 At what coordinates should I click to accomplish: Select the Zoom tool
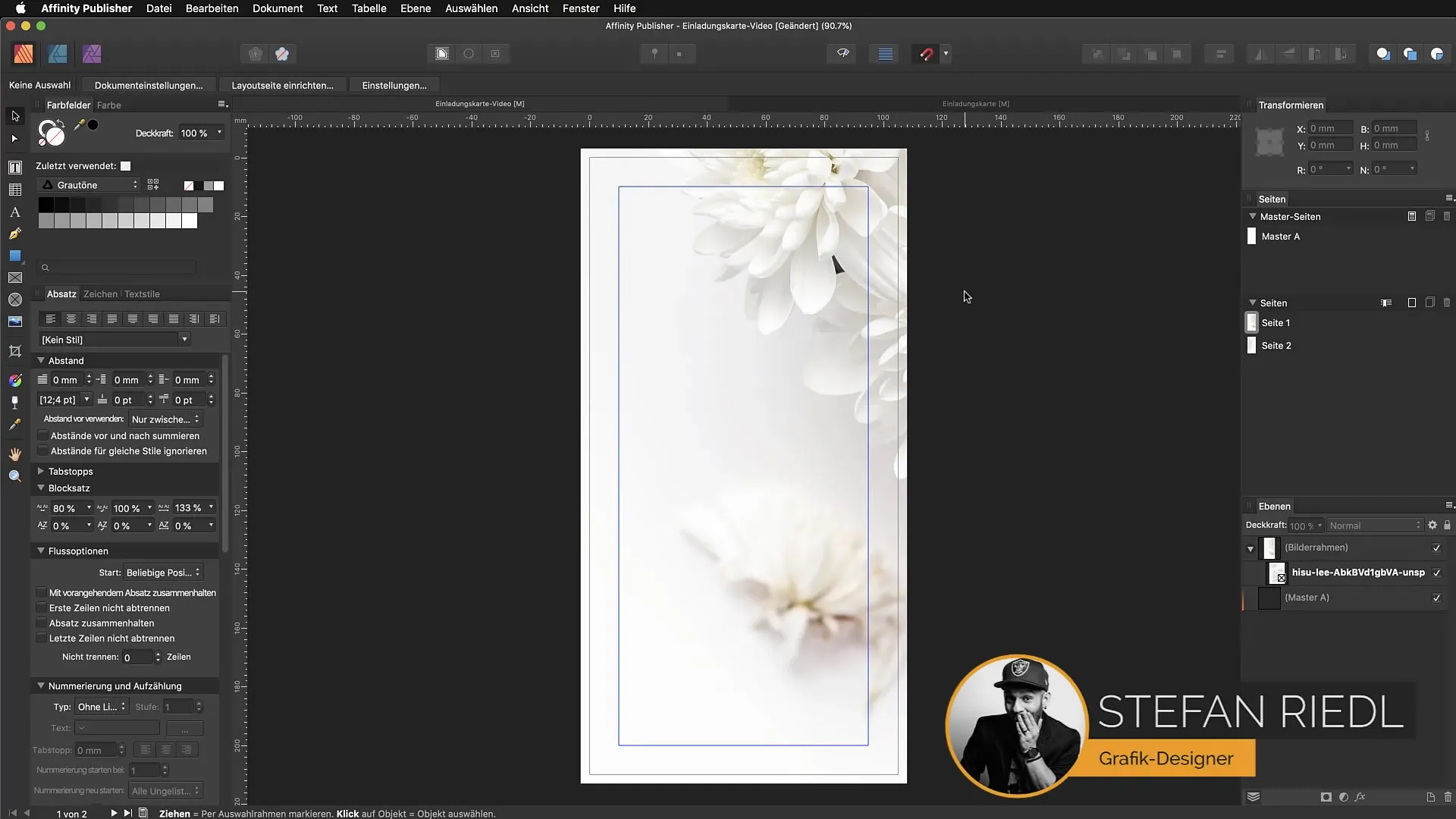[15, 476]
